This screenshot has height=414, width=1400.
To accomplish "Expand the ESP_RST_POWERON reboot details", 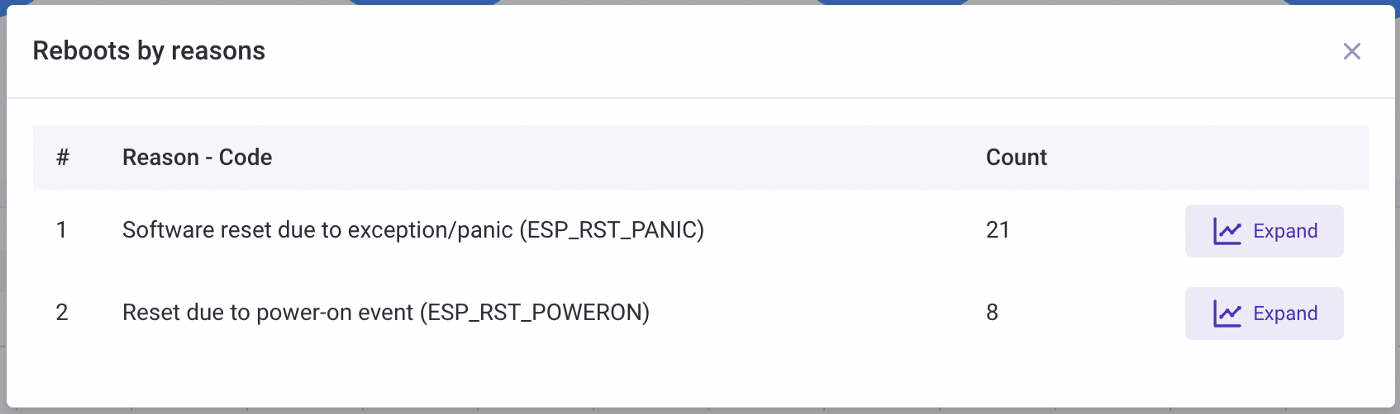I will [x=1264, y=314].
